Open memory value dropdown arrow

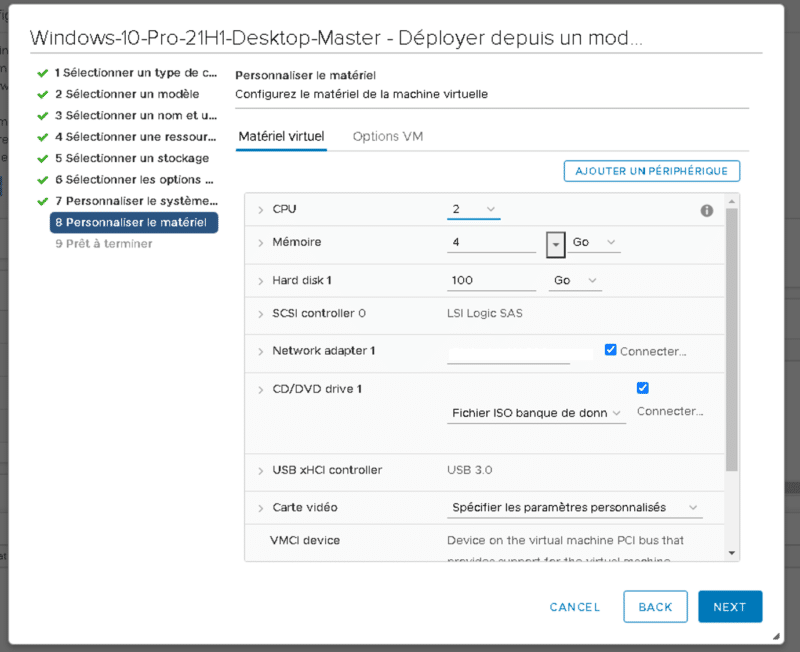pyautogui.click(x=556, y=243)
